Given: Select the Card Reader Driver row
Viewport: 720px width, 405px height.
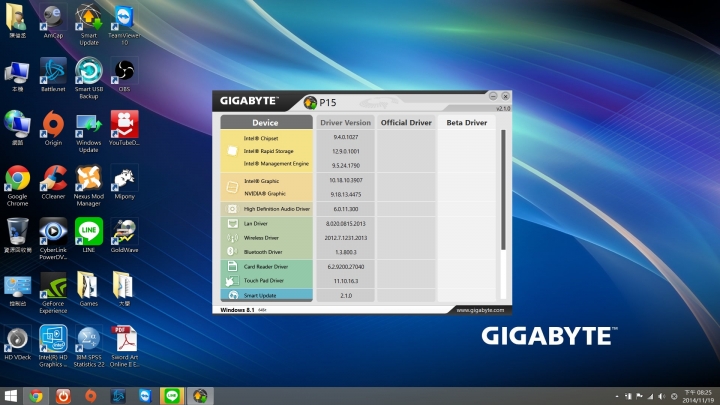Looking at the screenshot, I should (266, 267).
